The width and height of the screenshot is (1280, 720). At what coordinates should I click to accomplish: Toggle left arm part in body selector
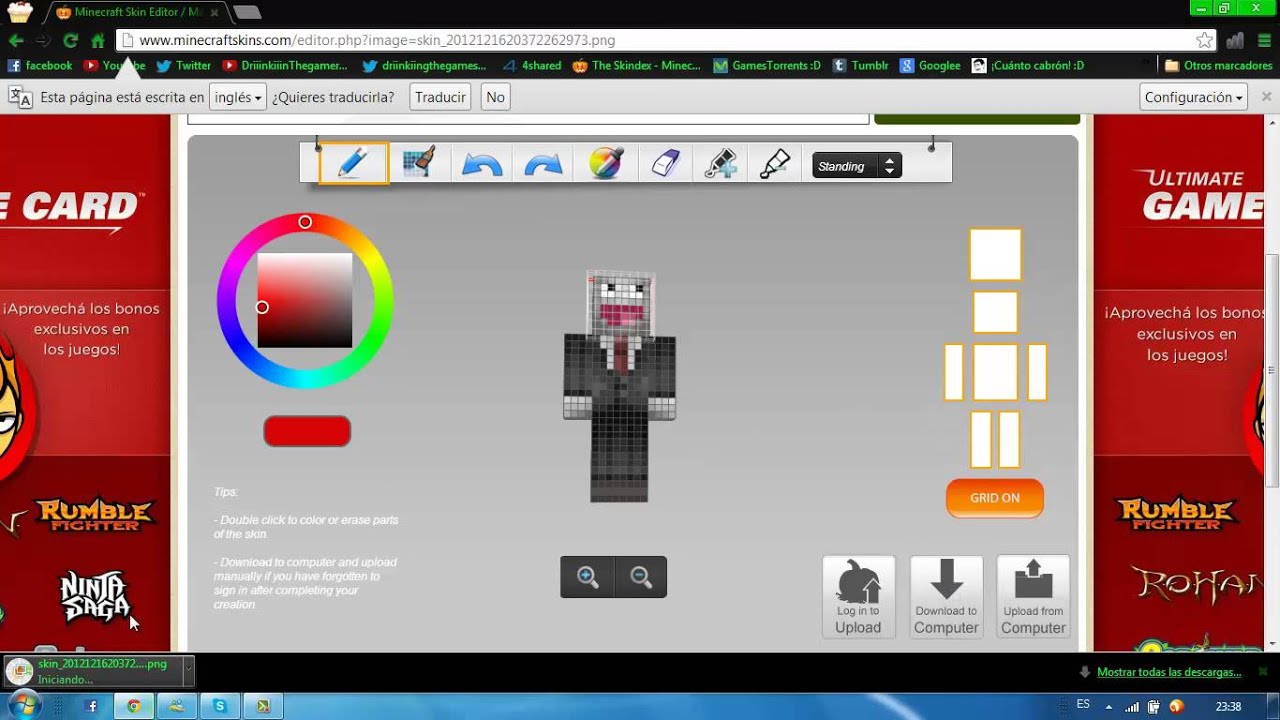coord(954,373)
